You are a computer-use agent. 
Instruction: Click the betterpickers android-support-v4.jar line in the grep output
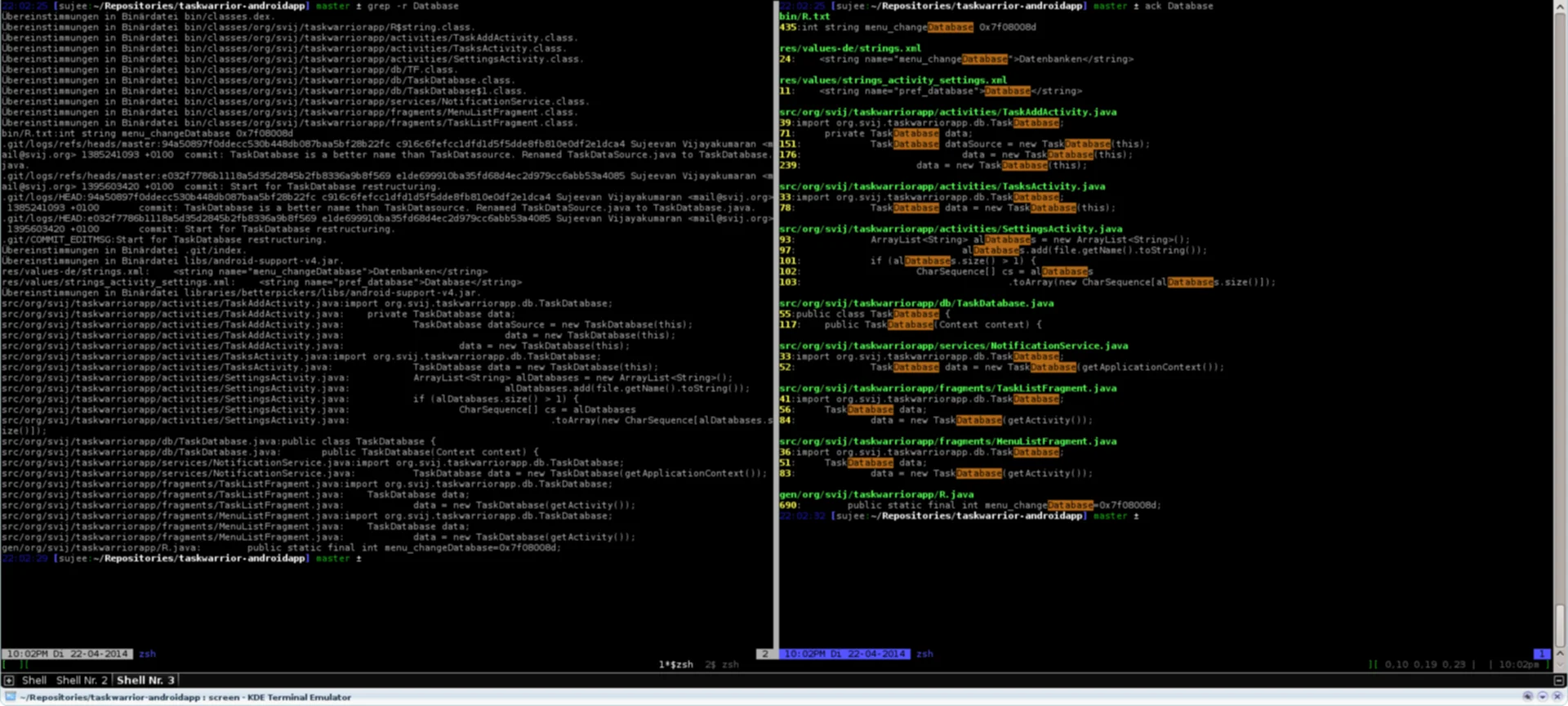tap(241, 293)
